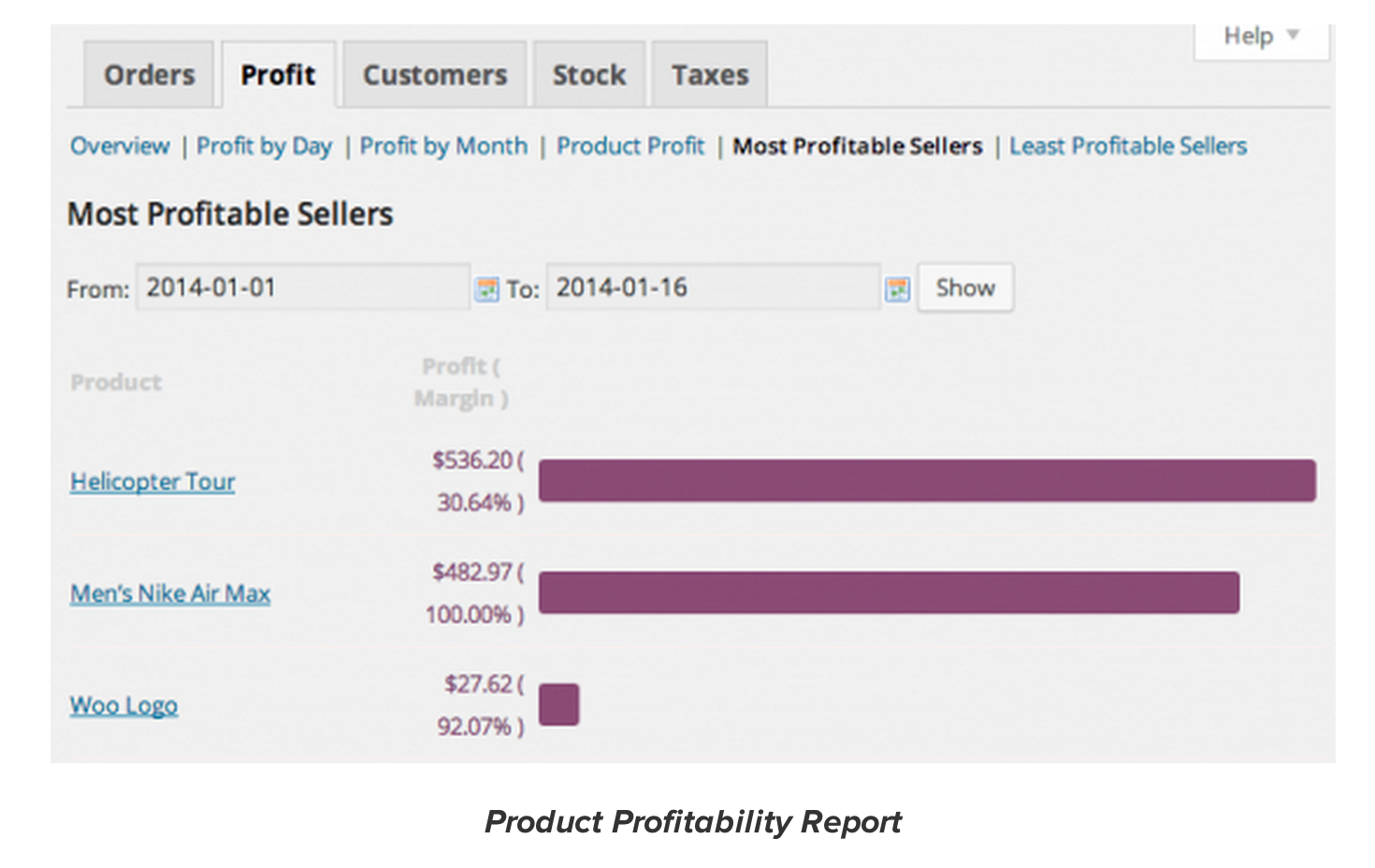
Task: Open the To date calendar picker icon
Action: click(x=897, y=289)
